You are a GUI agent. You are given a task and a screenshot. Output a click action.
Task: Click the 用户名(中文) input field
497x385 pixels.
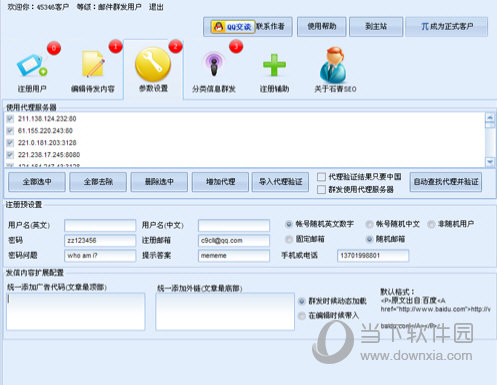click(234, 225)
